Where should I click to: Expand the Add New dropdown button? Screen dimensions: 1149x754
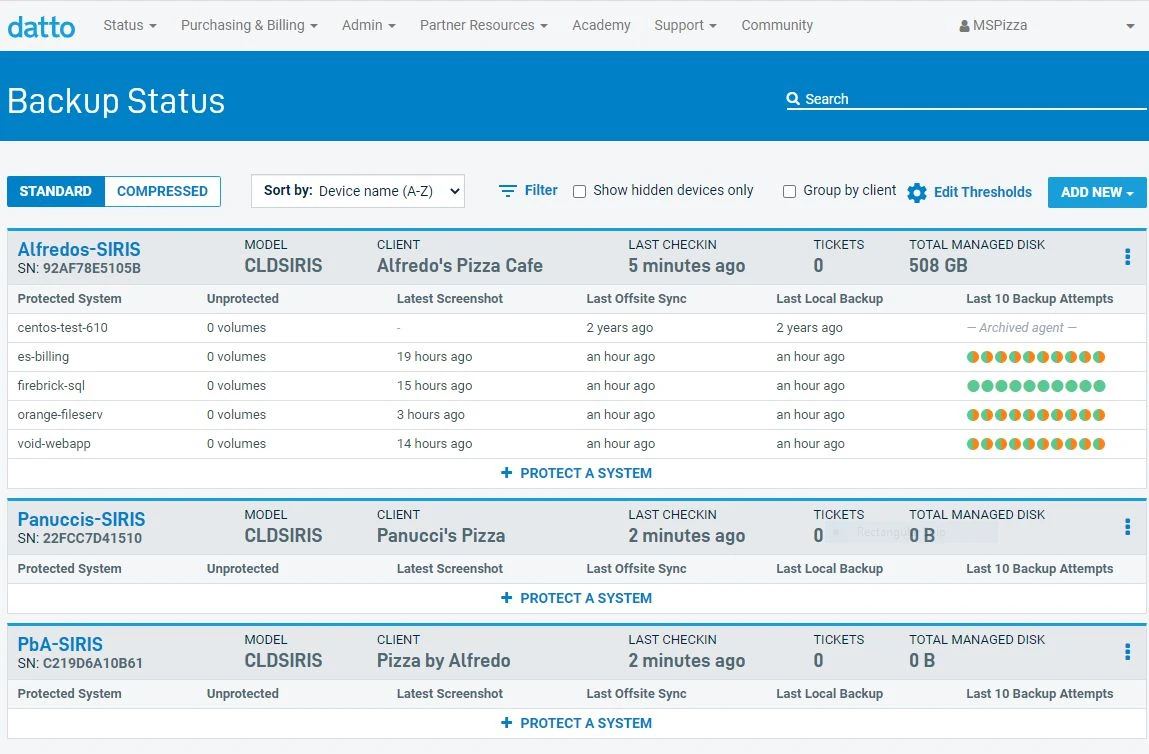pyautogui.click(x=1096, y=192)
